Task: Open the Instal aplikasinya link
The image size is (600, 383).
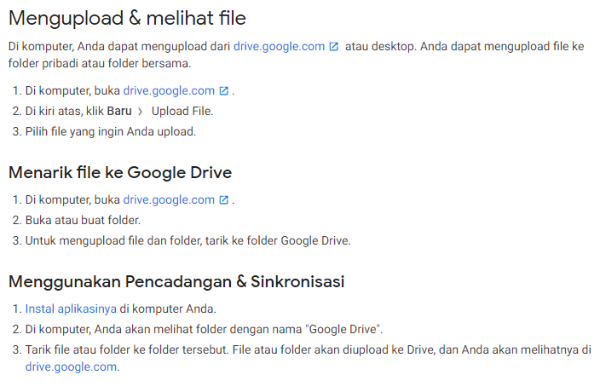Action: point(71,309)
